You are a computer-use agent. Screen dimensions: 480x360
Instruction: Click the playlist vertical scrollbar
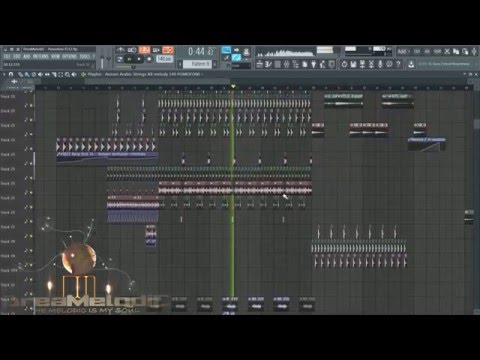click(x=477, y=124)
